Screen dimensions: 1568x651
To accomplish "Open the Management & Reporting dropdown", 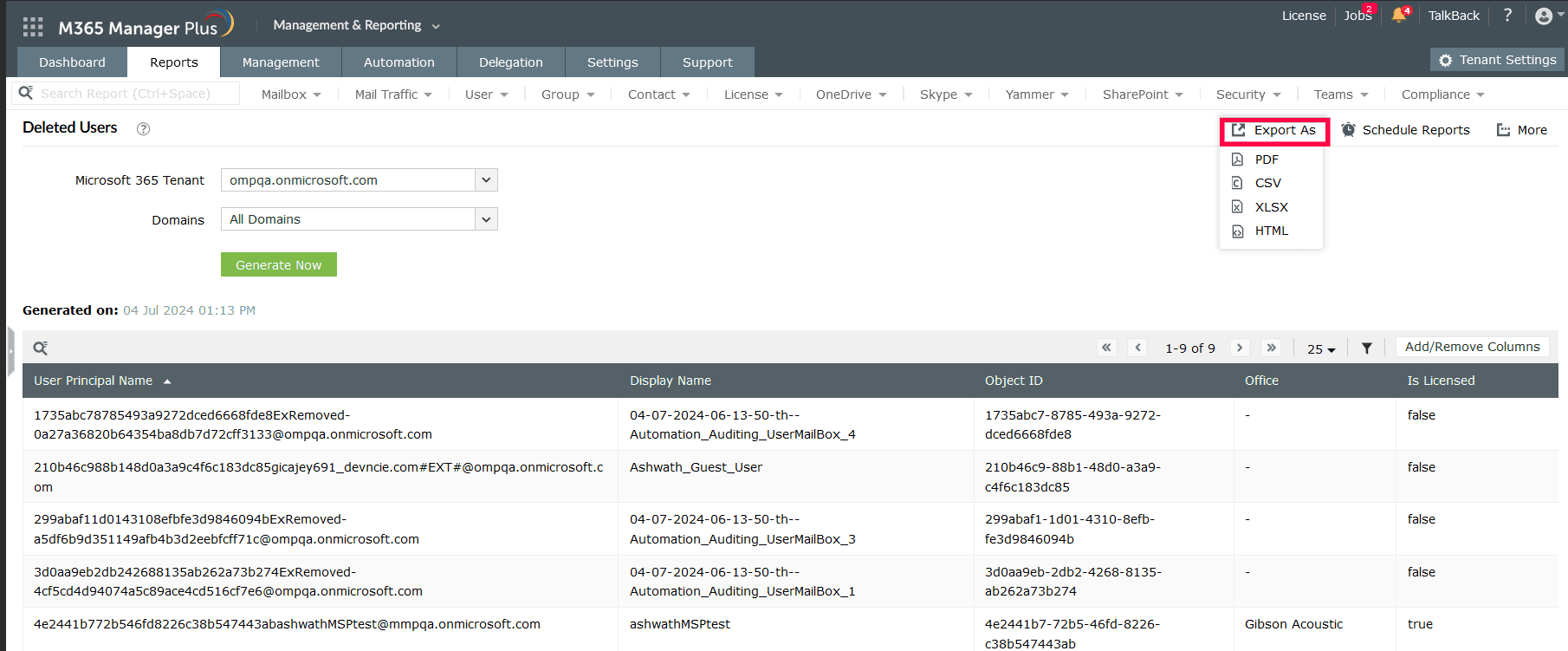I will pyautogui.click(x=356, y=25).
